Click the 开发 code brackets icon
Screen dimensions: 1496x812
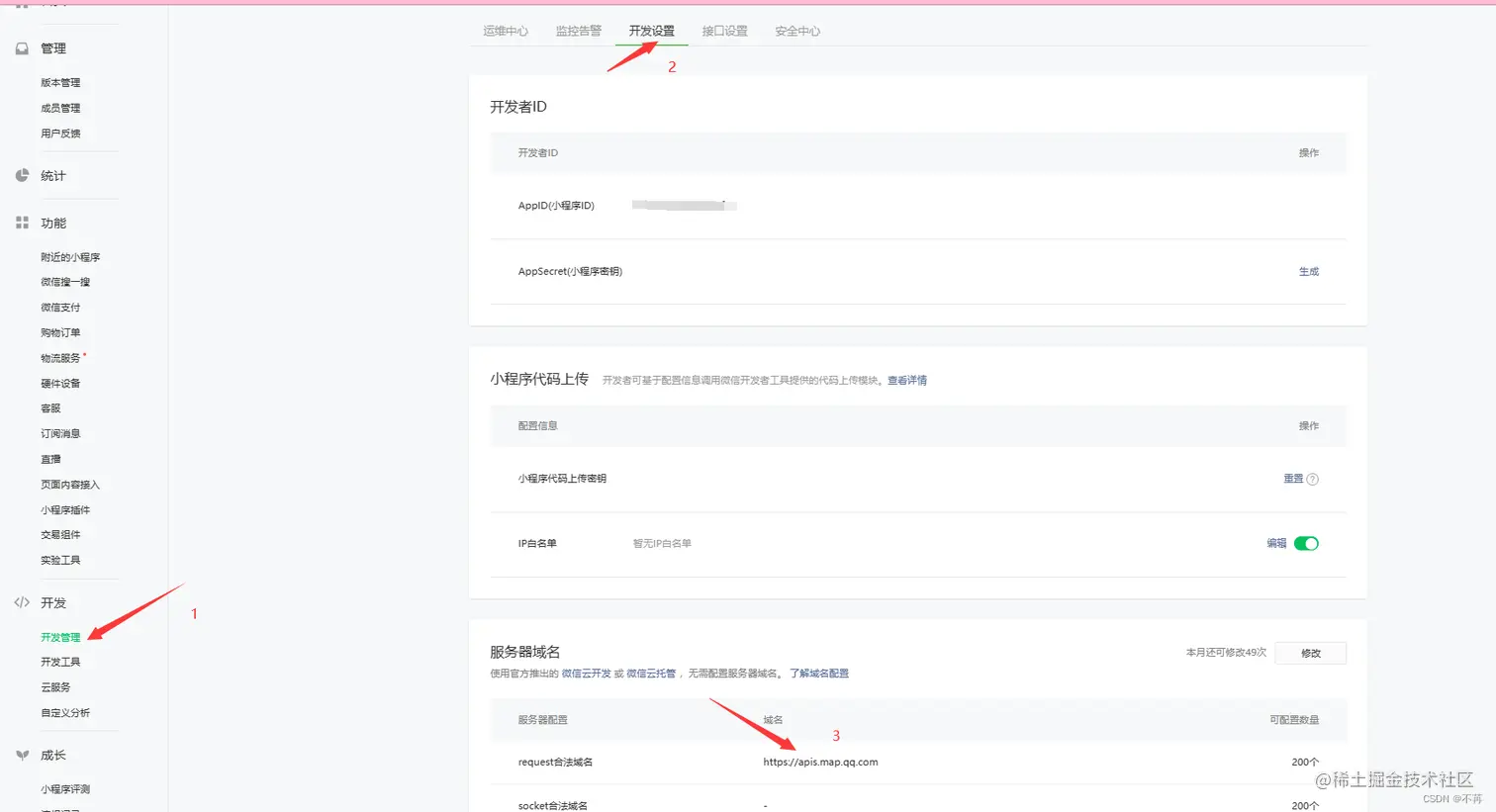[22, 602]
